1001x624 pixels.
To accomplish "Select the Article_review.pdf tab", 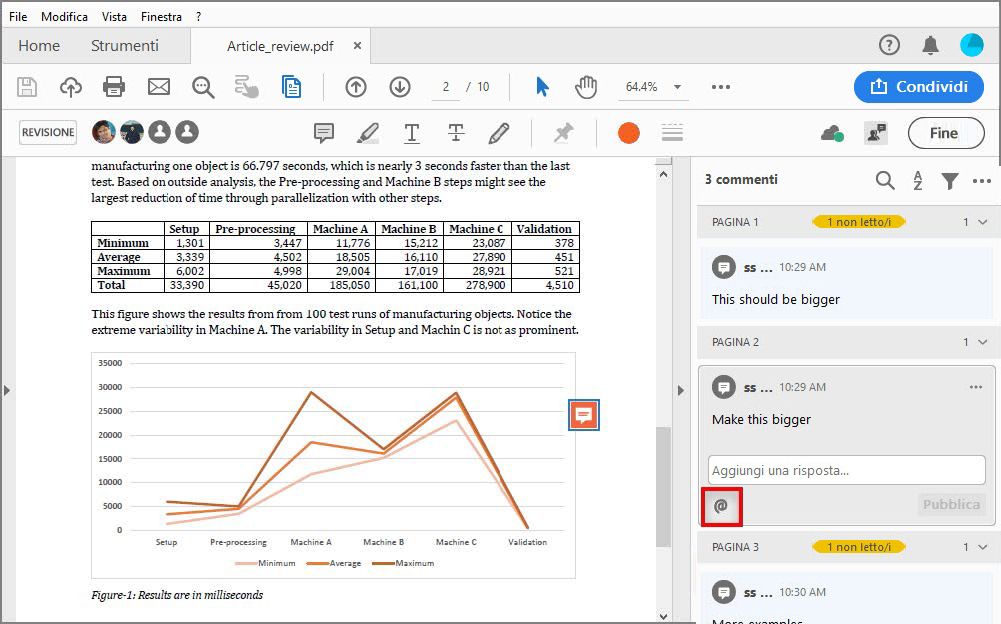I will click(x=280, y=46).
